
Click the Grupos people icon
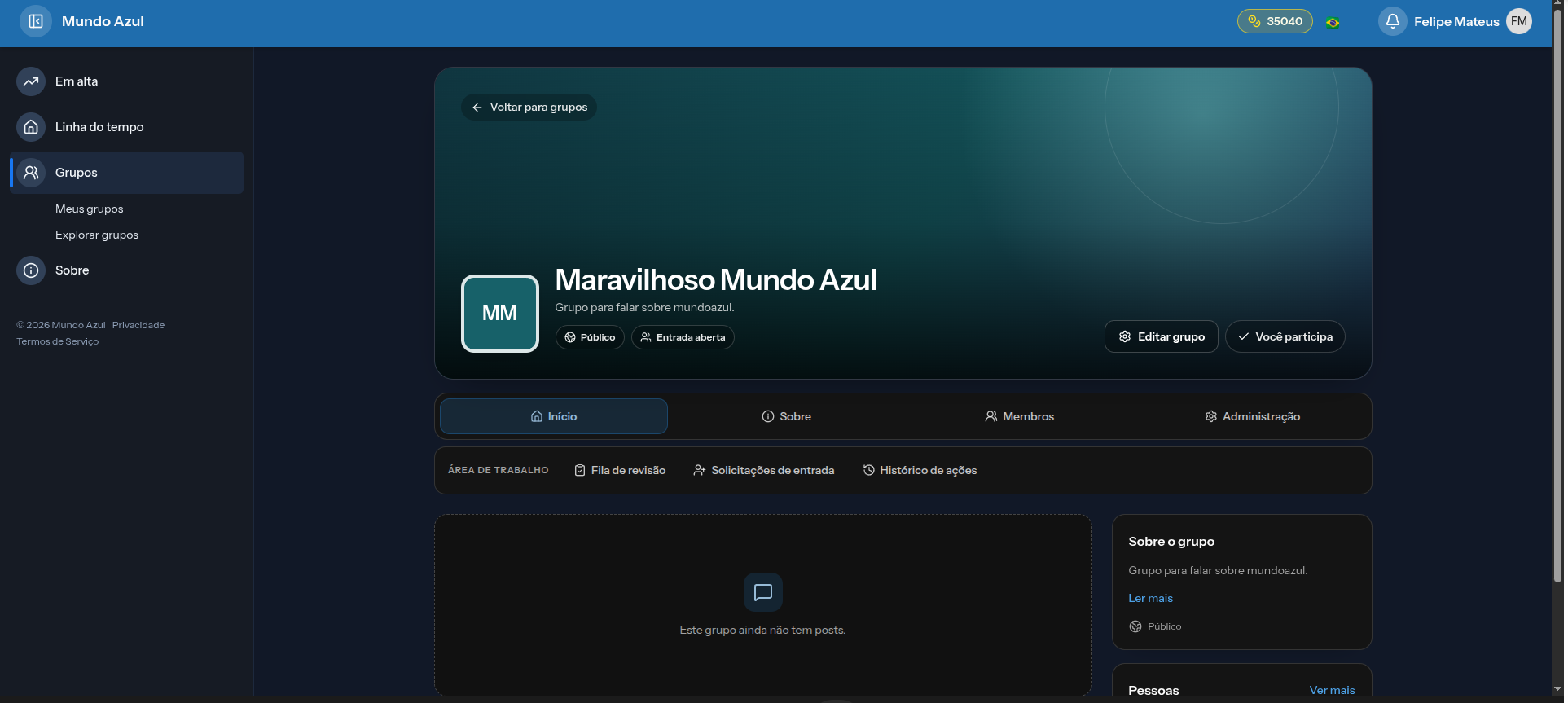(x=31, y=173)
